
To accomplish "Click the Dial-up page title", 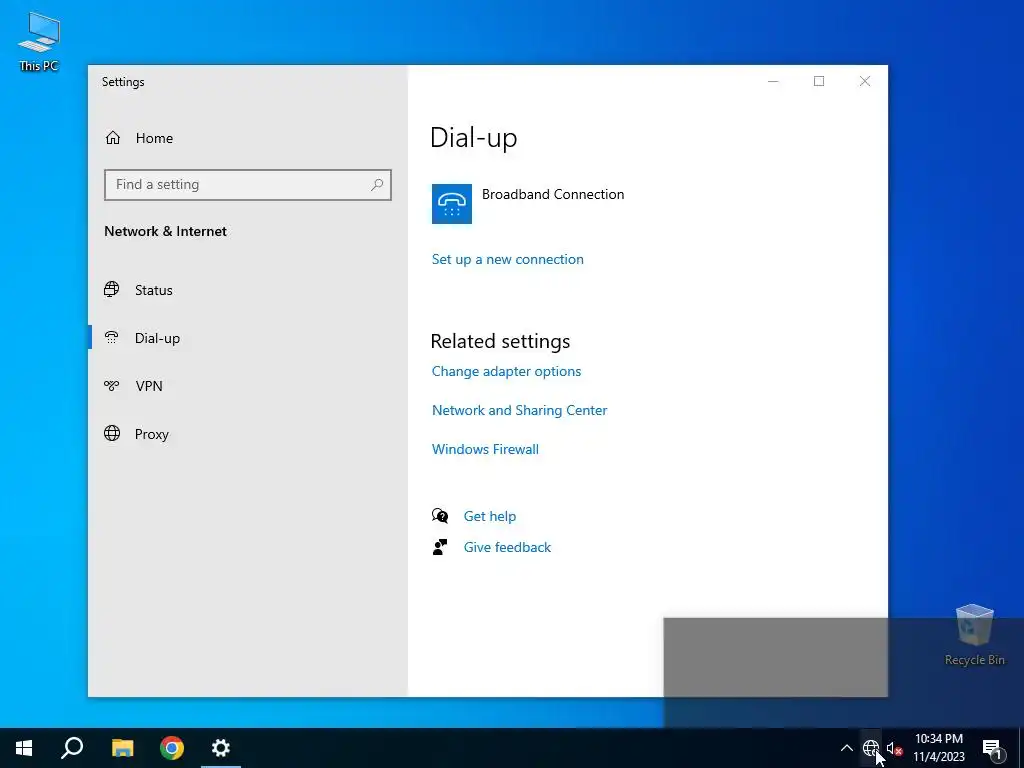I will tap(473, 138).
